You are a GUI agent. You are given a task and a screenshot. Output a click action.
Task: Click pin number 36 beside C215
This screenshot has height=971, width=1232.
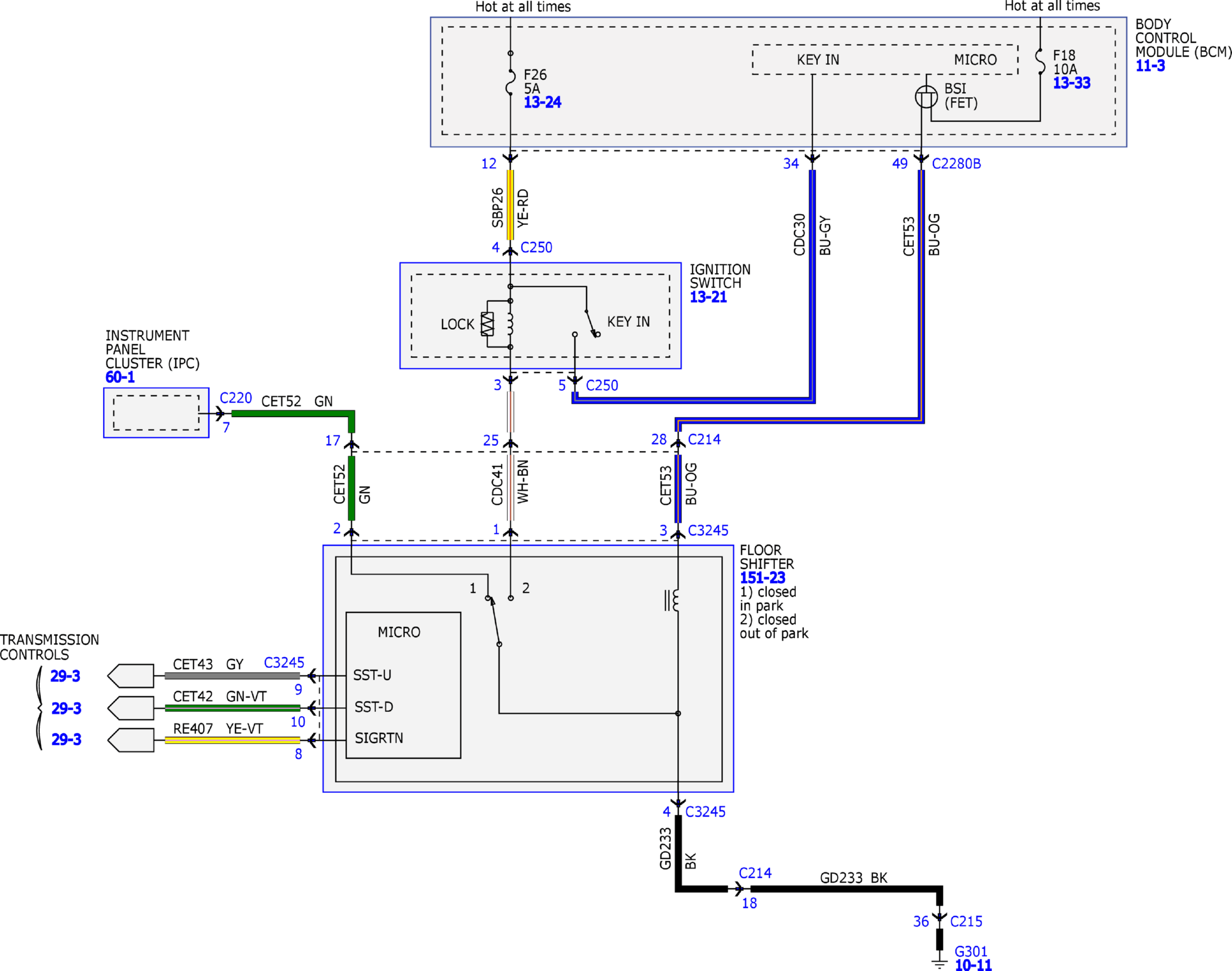(921, 922)
